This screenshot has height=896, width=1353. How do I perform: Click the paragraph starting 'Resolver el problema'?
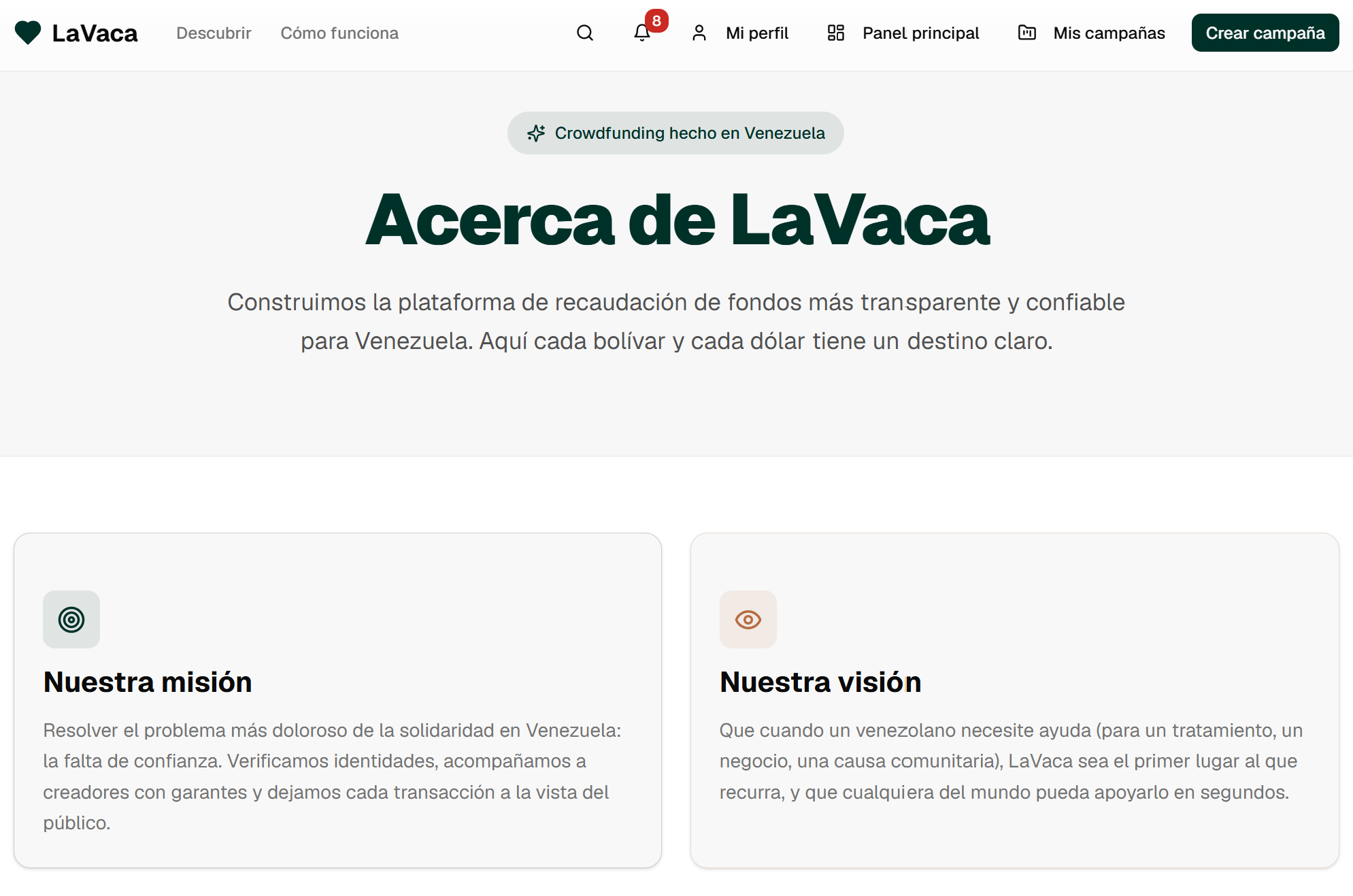(x=332, y=776)
